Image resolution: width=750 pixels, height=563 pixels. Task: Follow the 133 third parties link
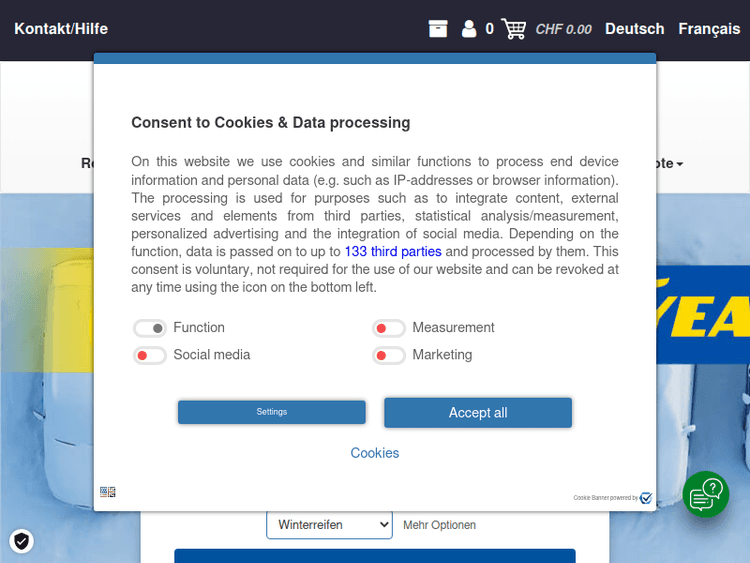[x=393, y=252]
